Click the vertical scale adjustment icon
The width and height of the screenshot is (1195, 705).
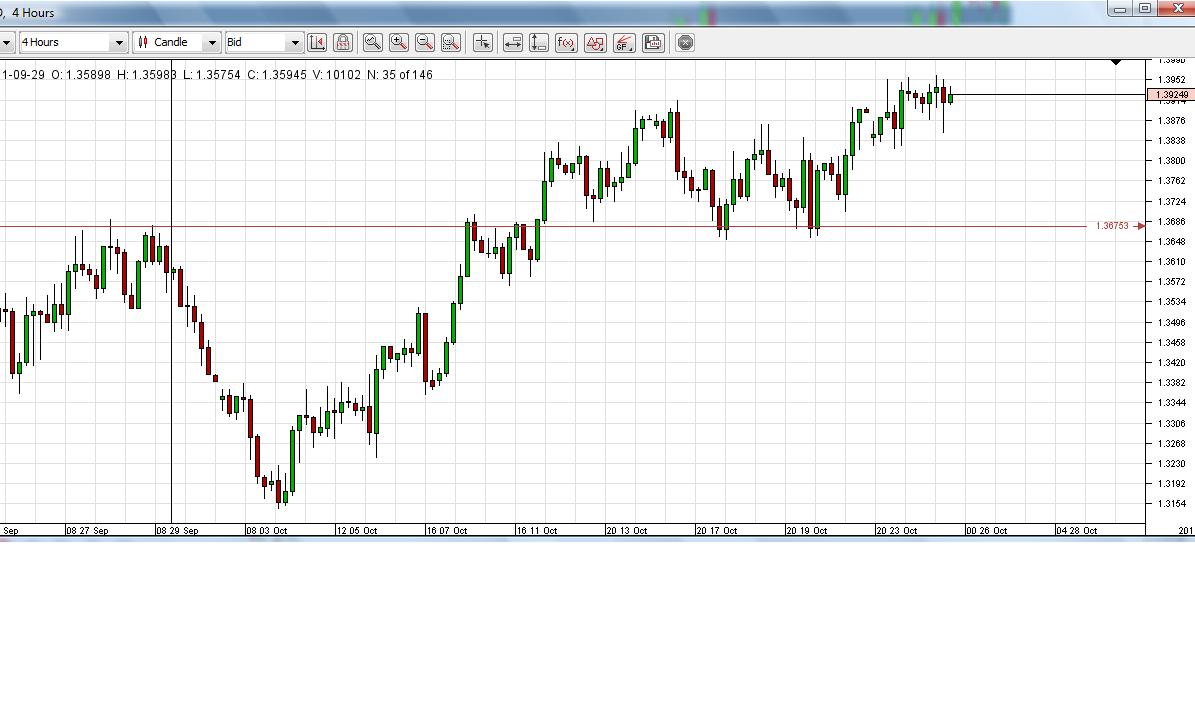click(x=539, y=43)
